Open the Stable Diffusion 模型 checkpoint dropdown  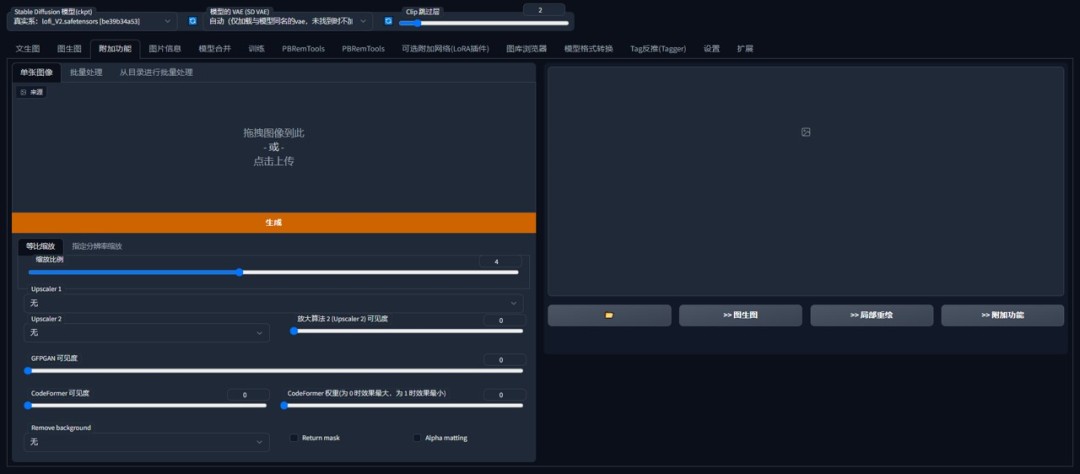point(92,21)
